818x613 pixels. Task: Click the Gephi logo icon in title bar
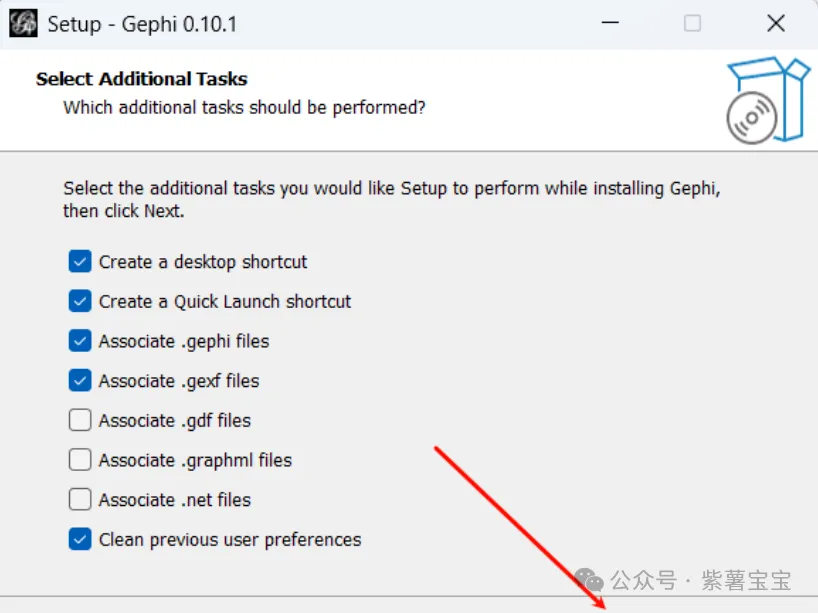(23, 23)
